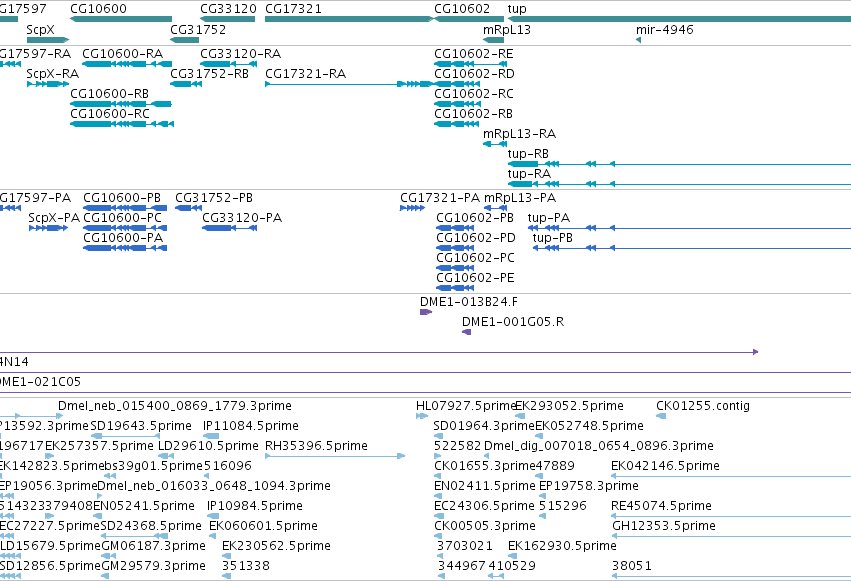Click protein CG10600-PA
The width and height of the screenshot is (851, 581).
[x=123, y=238]
